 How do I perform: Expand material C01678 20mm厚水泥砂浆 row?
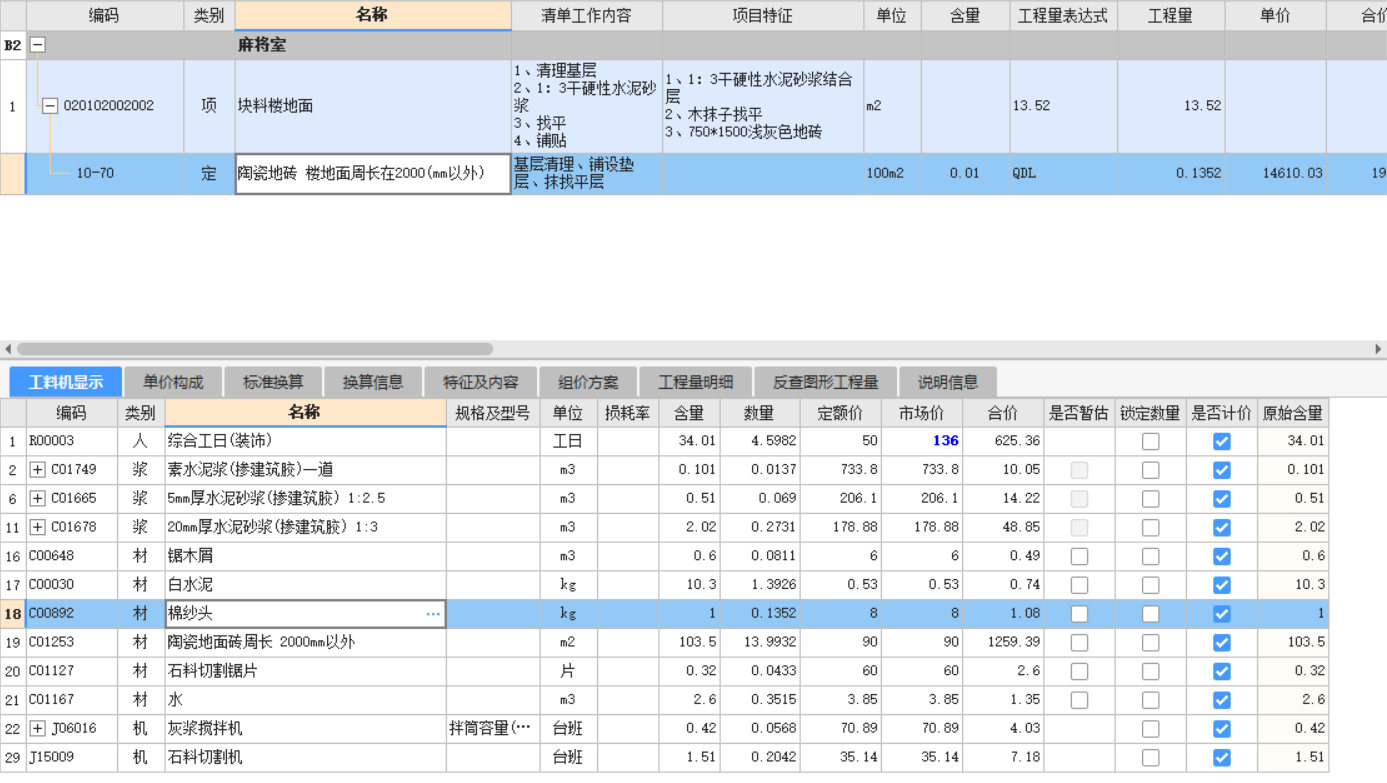[x=37, y=527]
